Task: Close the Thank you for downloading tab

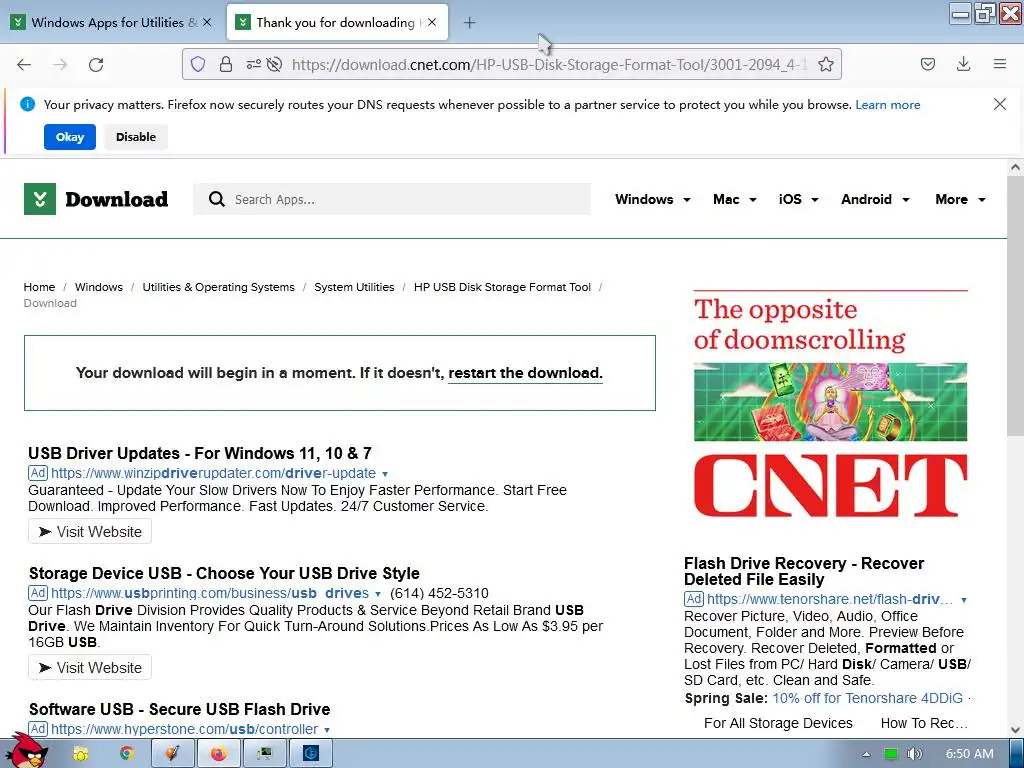Action: (x=432, y=22)
